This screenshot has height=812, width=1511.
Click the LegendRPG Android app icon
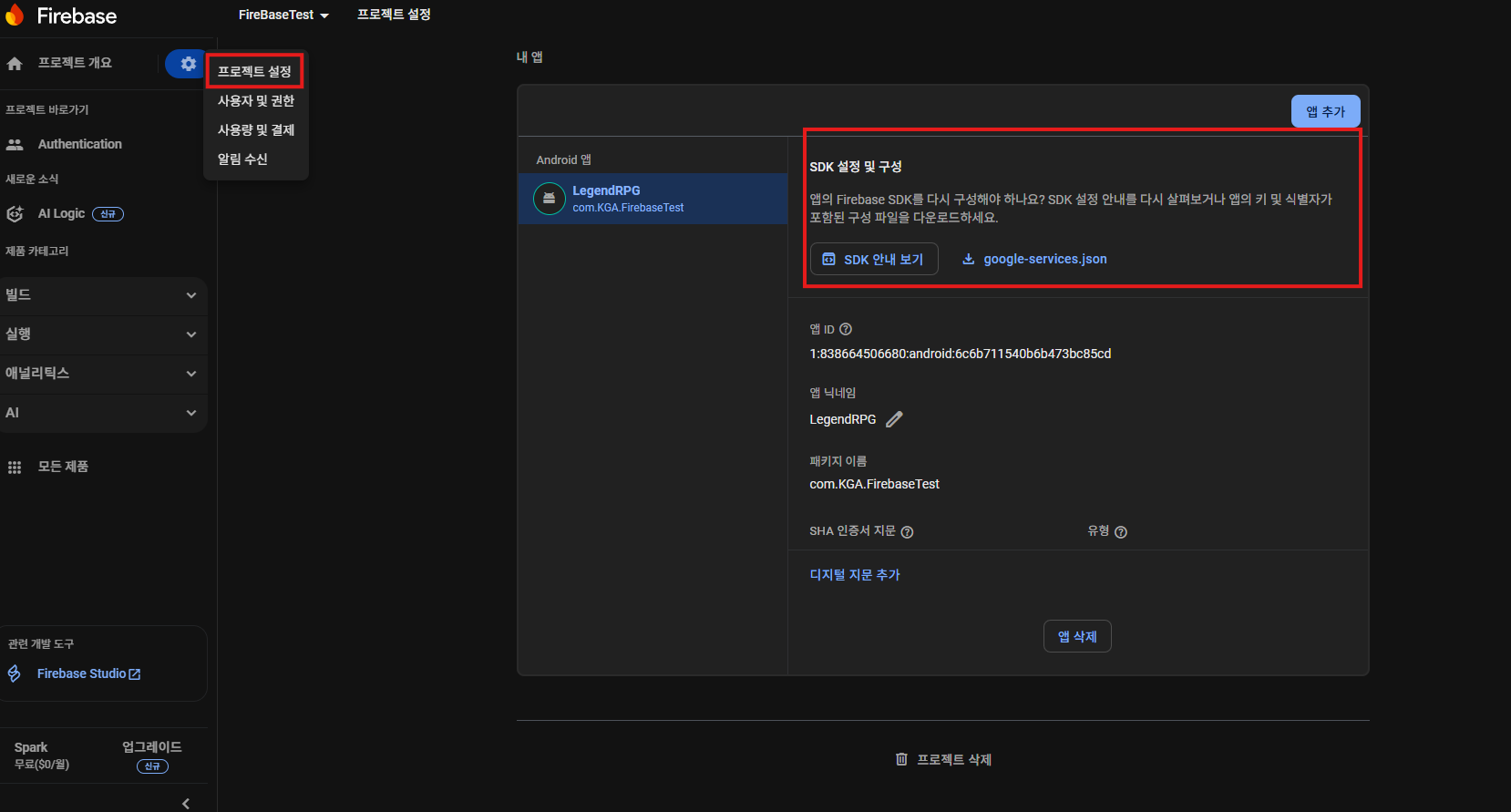click(x=550, y=199)
